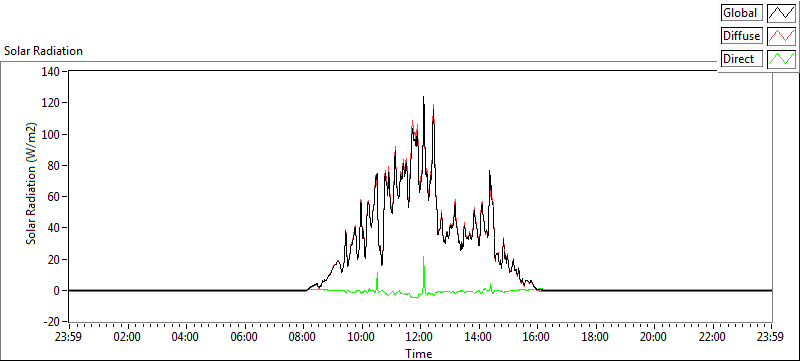Open the Diffuse red line style icon
The width and height of the screenshot is (800, 361).
pos(781,36)
